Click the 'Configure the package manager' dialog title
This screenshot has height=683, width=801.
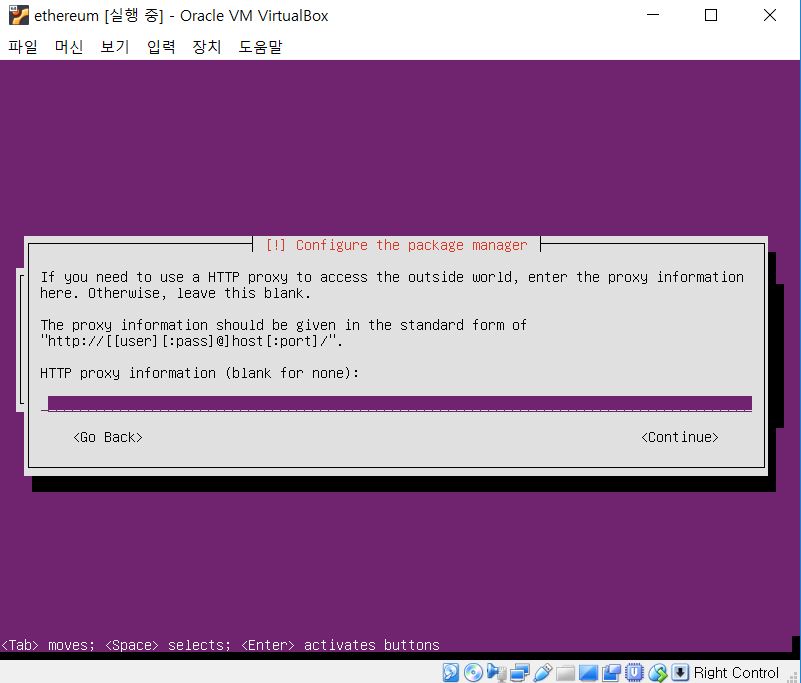(x=396, y=245)
